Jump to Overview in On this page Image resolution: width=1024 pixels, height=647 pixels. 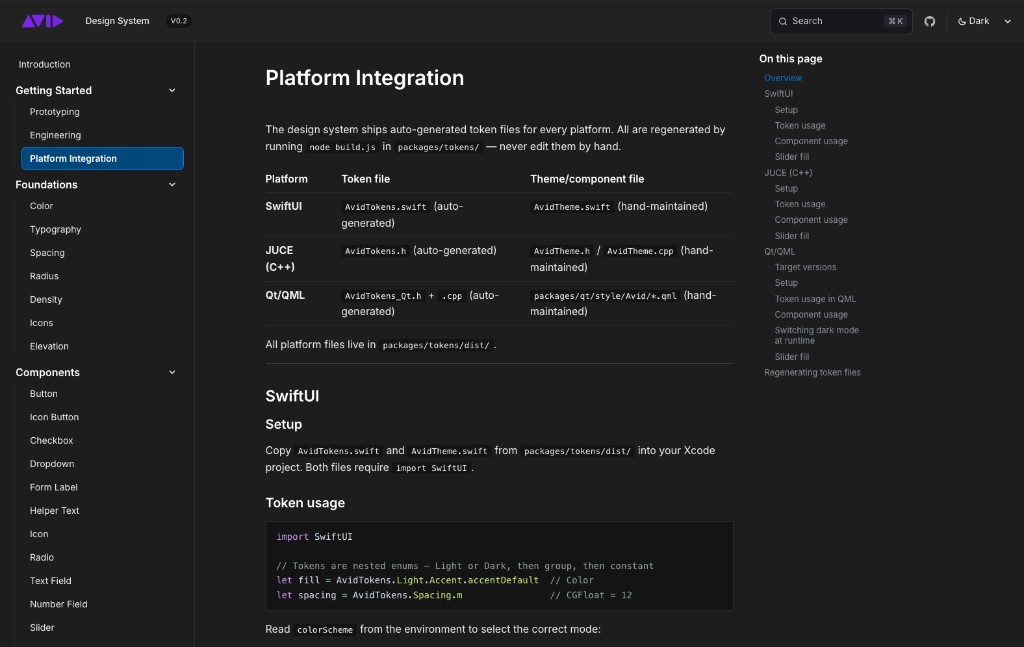coord(783,78)
